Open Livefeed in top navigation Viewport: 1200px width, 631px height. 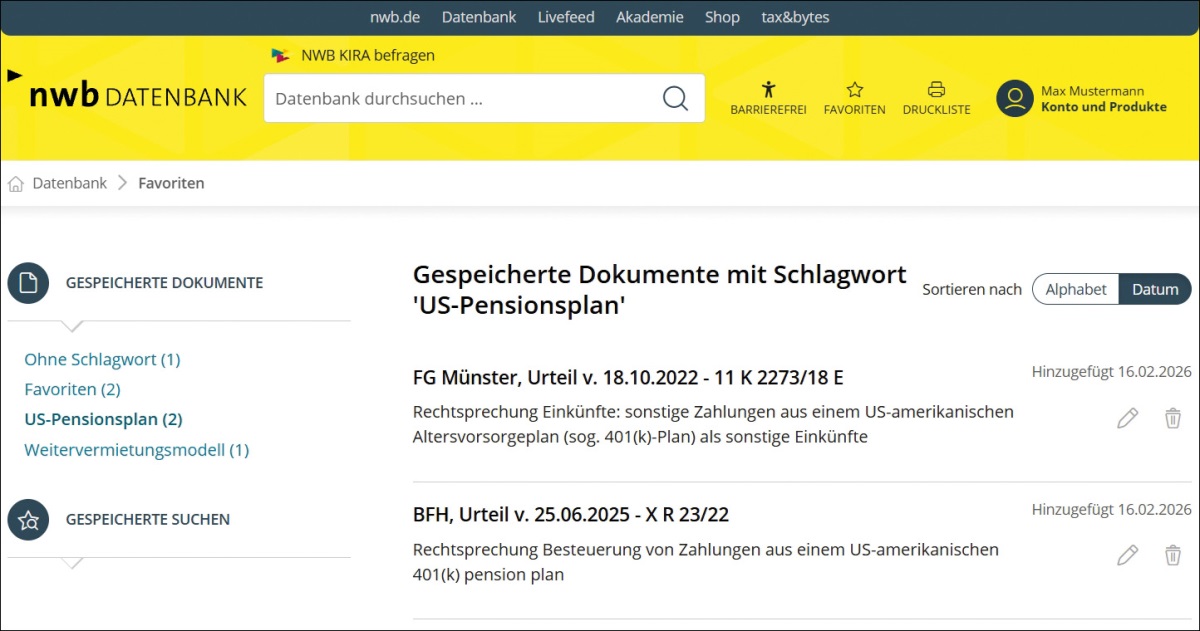tap(566, 17)
